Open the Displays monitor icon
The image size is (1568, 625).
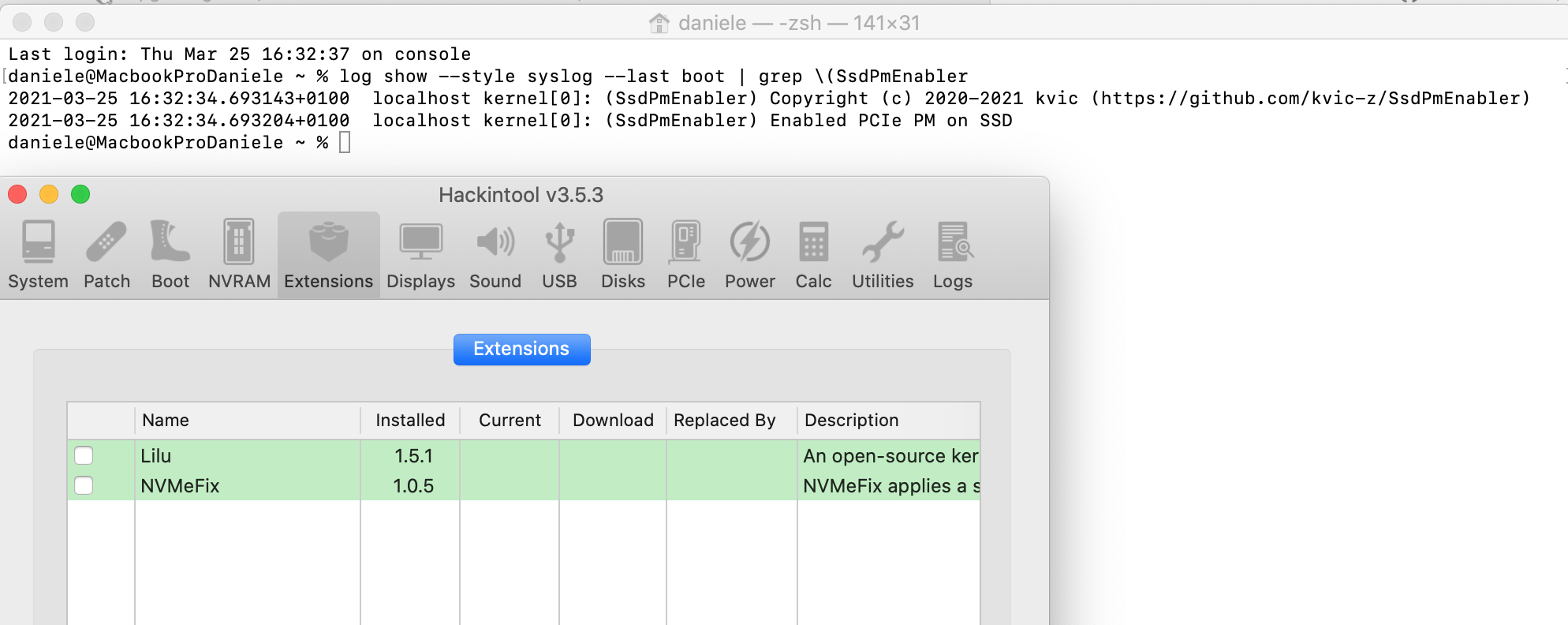click(x=420, y=242)
